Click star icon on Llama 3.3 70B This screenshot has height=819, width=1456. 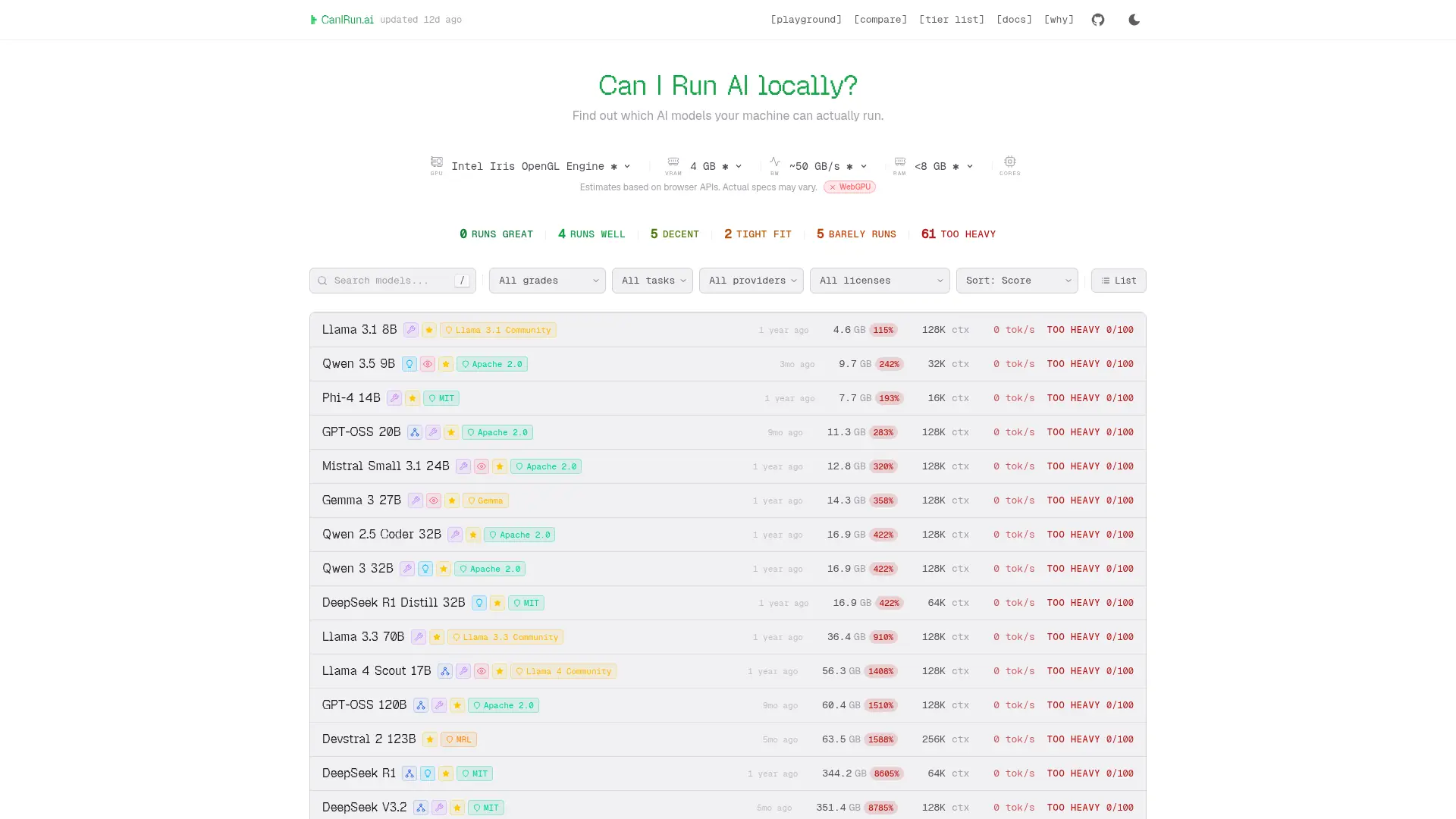(x=437, y=637)
